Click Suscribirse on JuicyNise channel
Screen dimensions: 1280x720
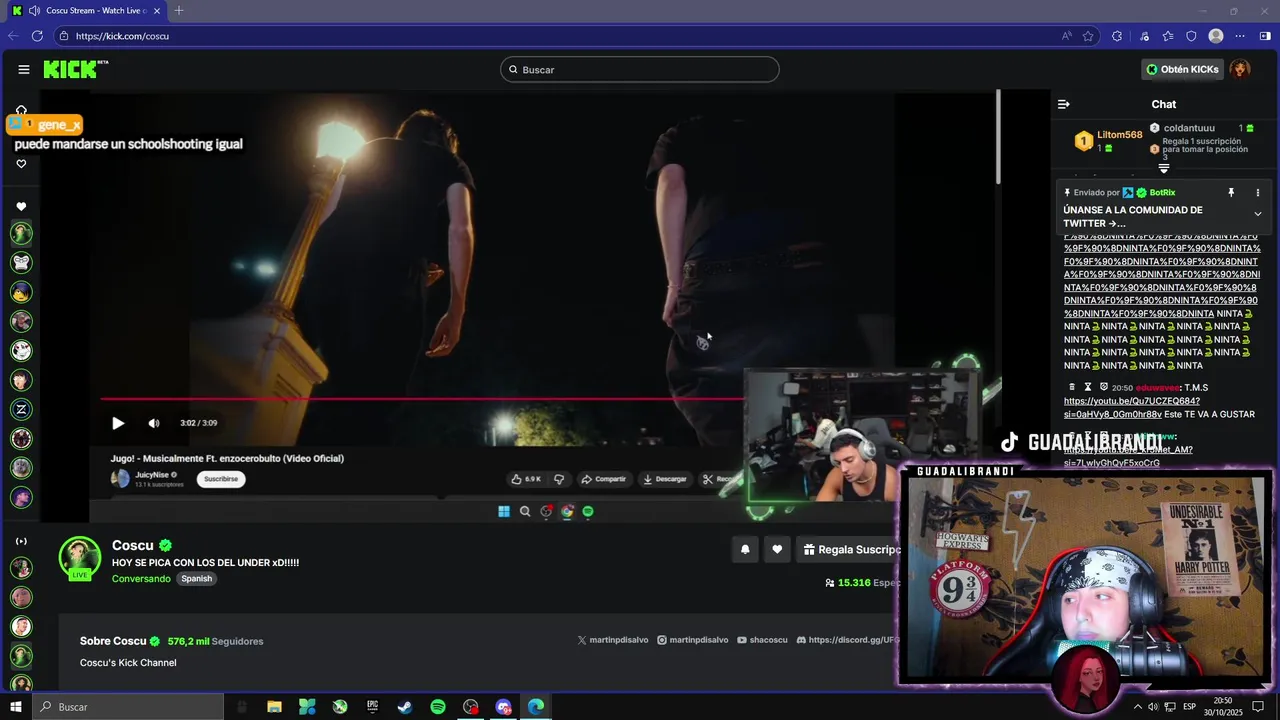tap(221, 479)
